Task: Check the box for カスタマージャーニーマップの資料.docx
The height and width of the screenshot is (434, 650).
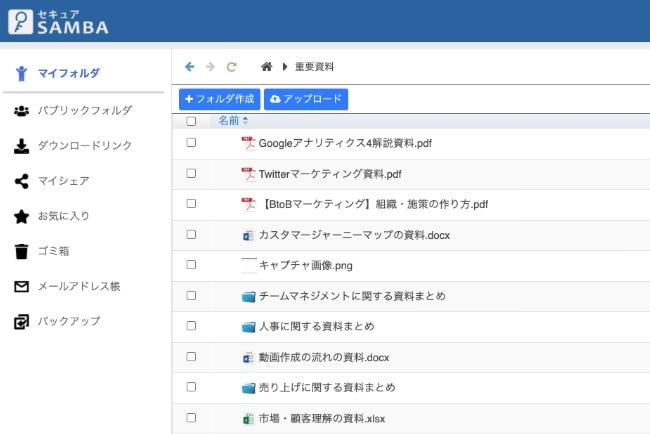Action: click(191, 235)
